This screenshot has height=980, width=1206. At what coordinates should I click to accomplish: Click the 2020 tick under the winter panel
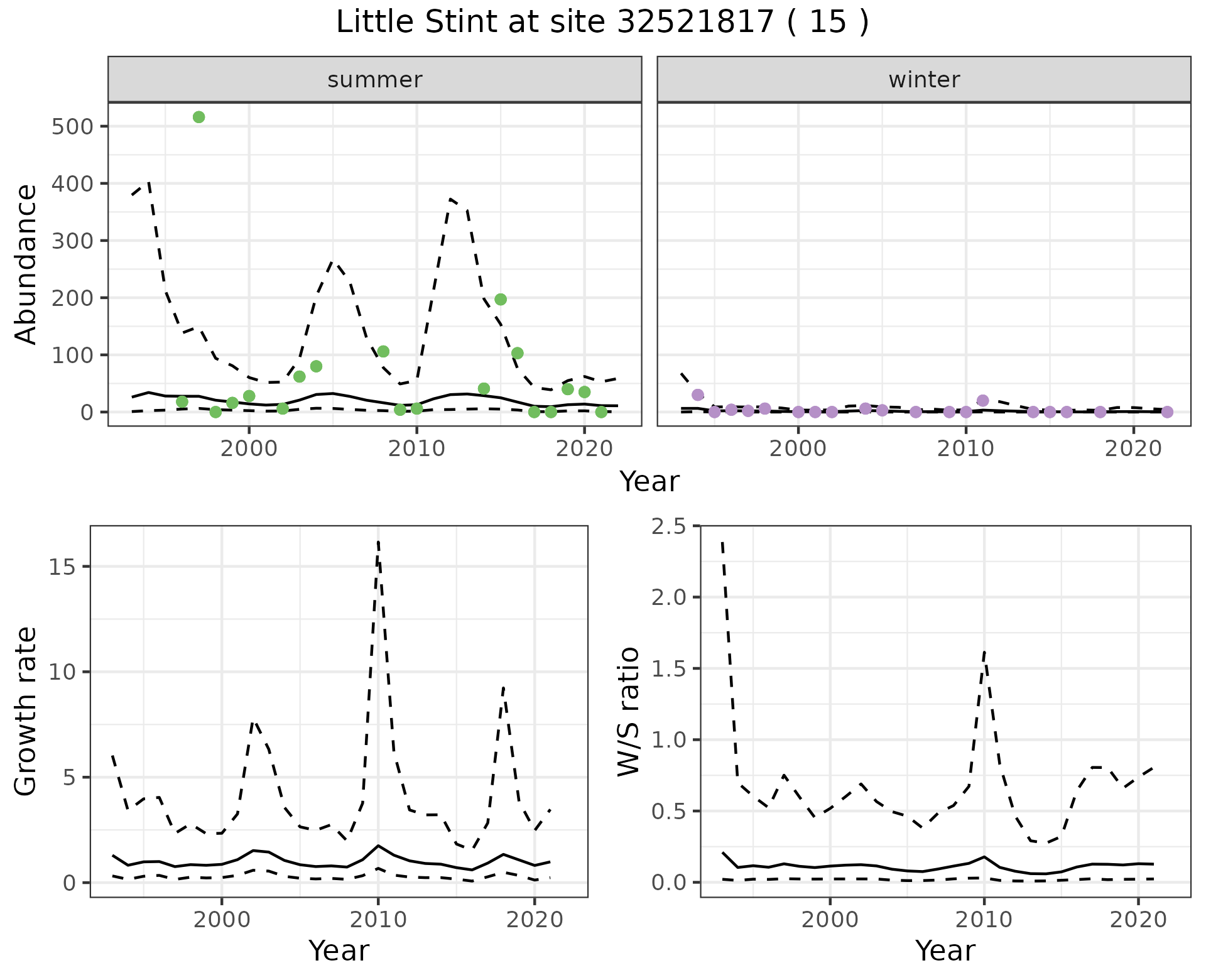tap(1133, 449)
